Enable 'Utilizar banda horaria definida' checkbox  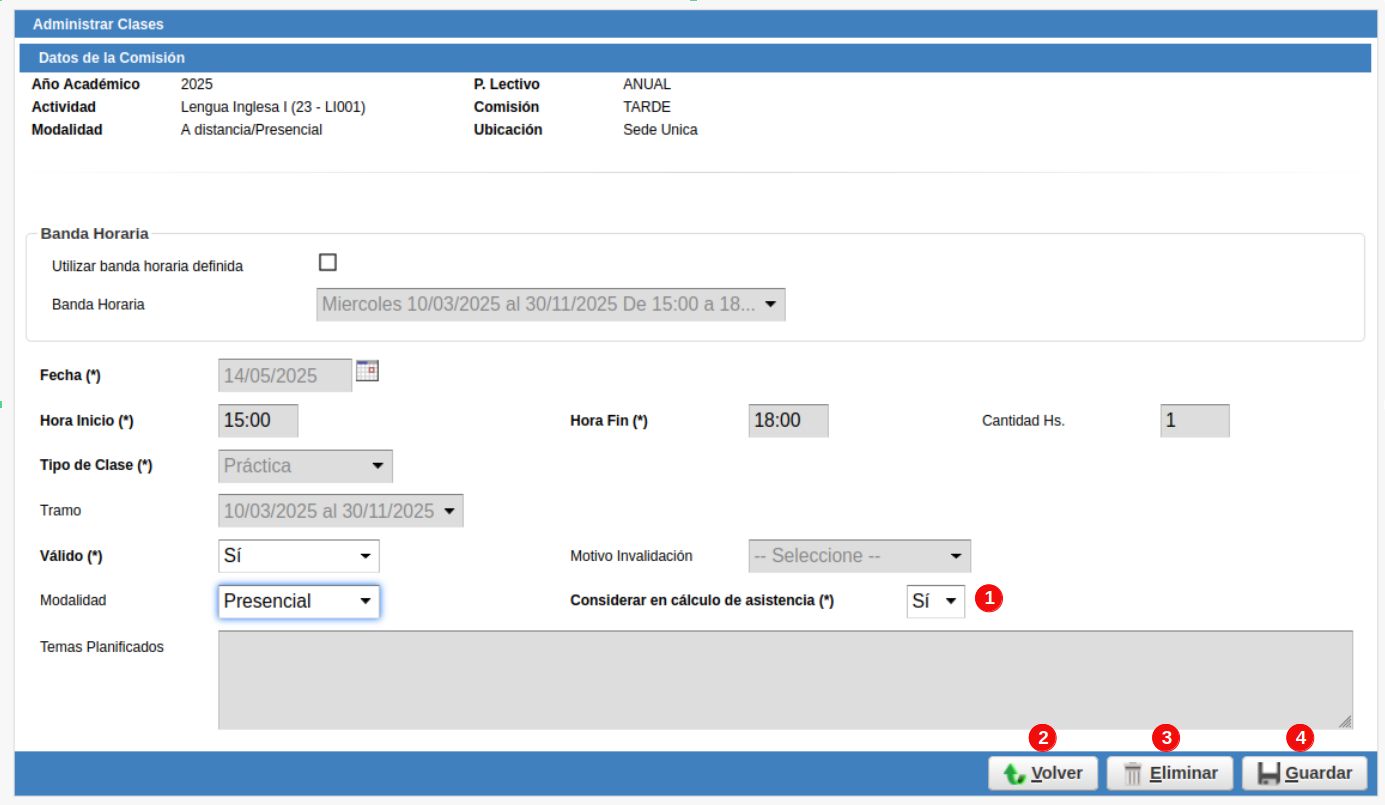[327, 263]
